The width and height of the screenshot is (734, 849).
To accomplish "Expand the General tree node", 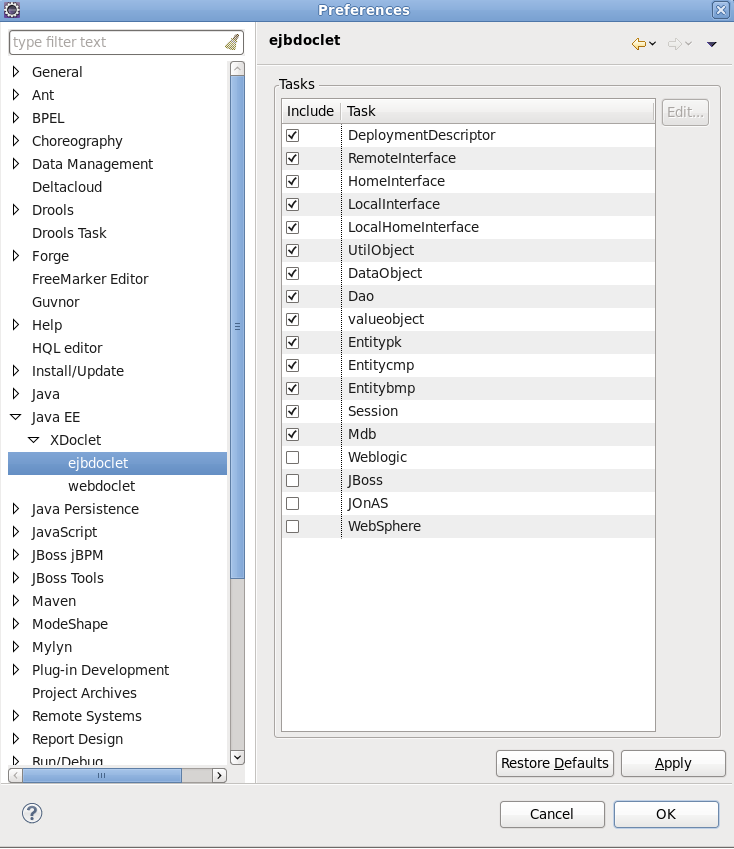I will coord(16,72).
